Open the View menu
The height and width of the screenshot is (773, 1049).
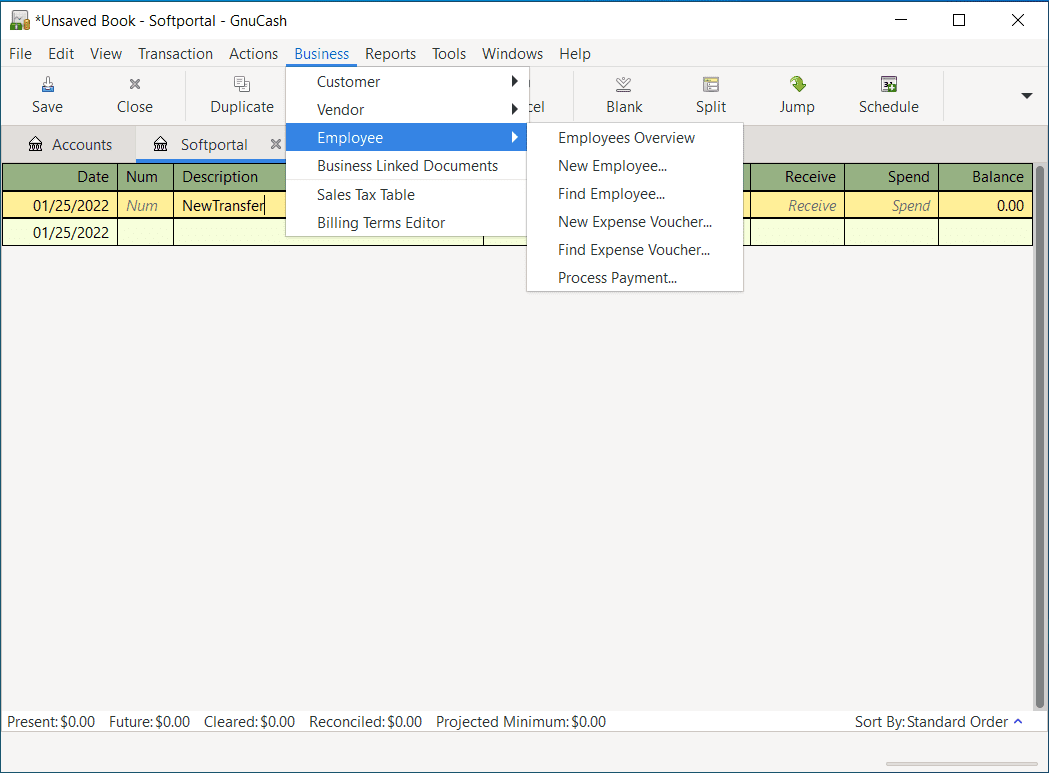106,54
